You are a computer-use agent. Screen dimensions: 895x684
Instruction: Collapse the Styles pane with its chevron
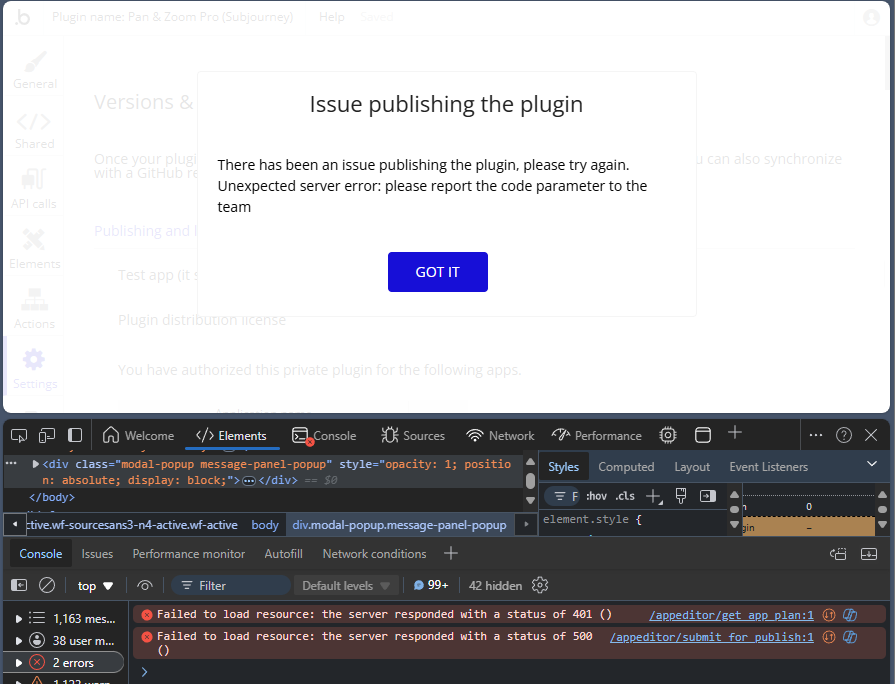(870, 465)
